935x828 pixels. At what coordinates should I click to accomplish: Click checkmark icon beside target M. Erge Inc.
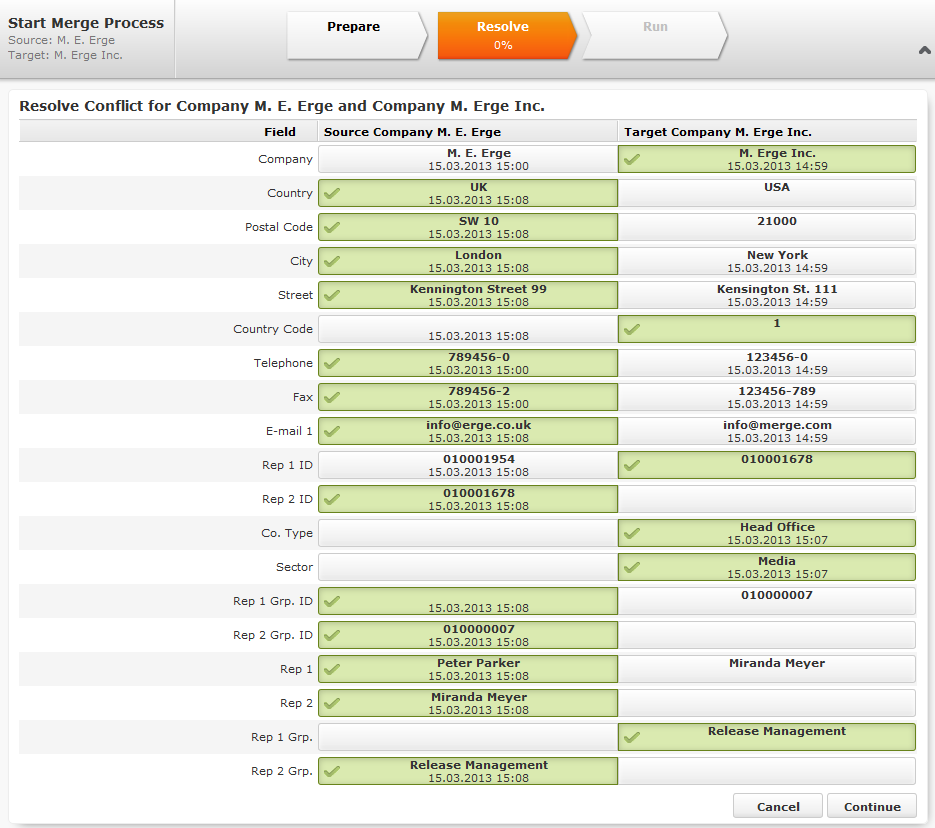coord(632,159)
